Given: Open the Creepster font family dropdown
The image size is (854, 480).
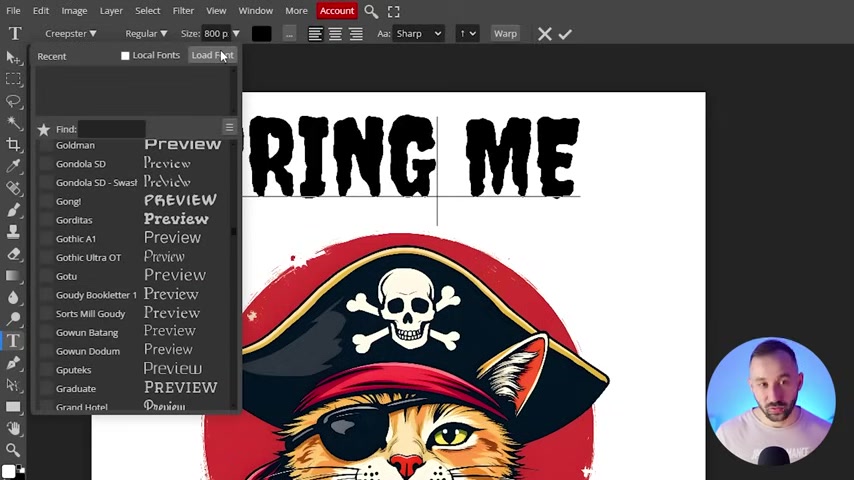Looking at the screenshot, I should point(71,34).
